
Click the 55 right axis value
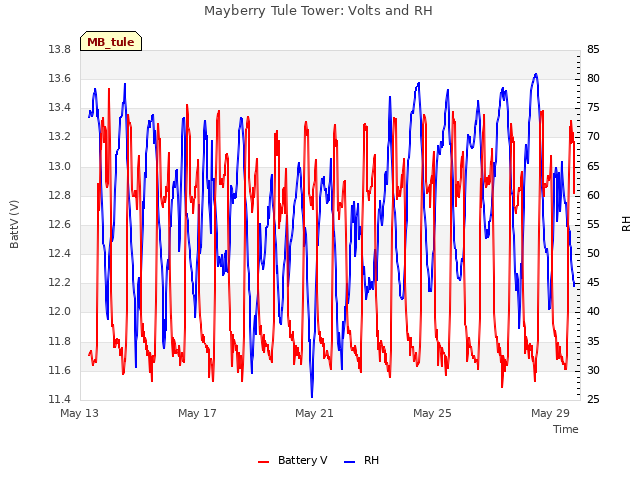pos(593,224)
